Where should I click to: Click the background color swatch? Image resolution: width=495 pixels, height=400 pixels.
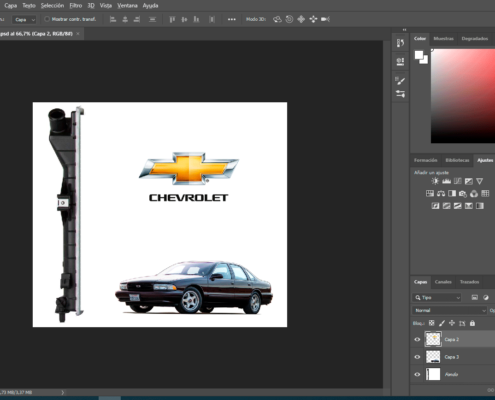[425, 61]
